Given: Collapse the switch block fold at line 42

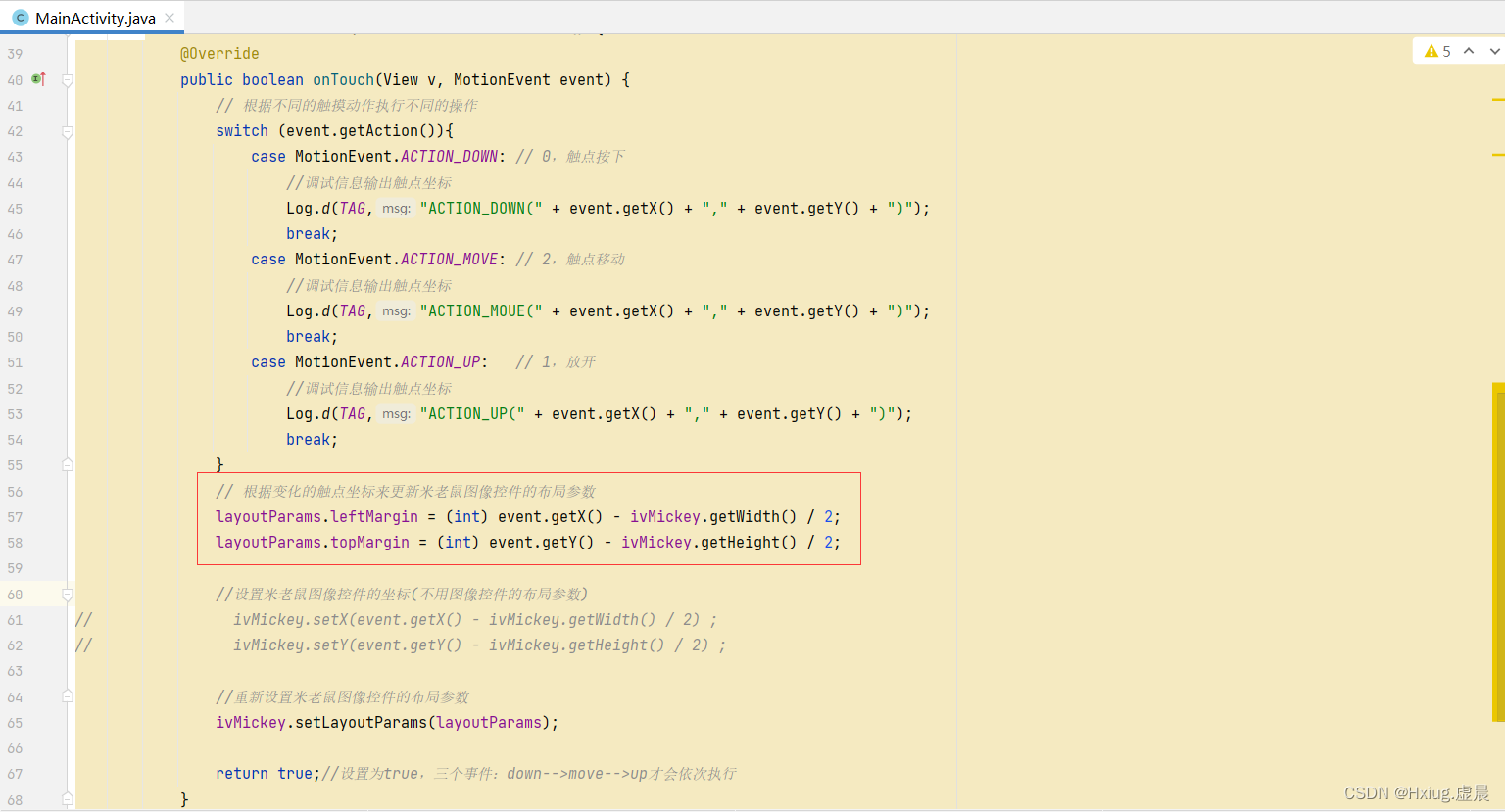Looking at the screenshot, I should click(x=68, y=131).
